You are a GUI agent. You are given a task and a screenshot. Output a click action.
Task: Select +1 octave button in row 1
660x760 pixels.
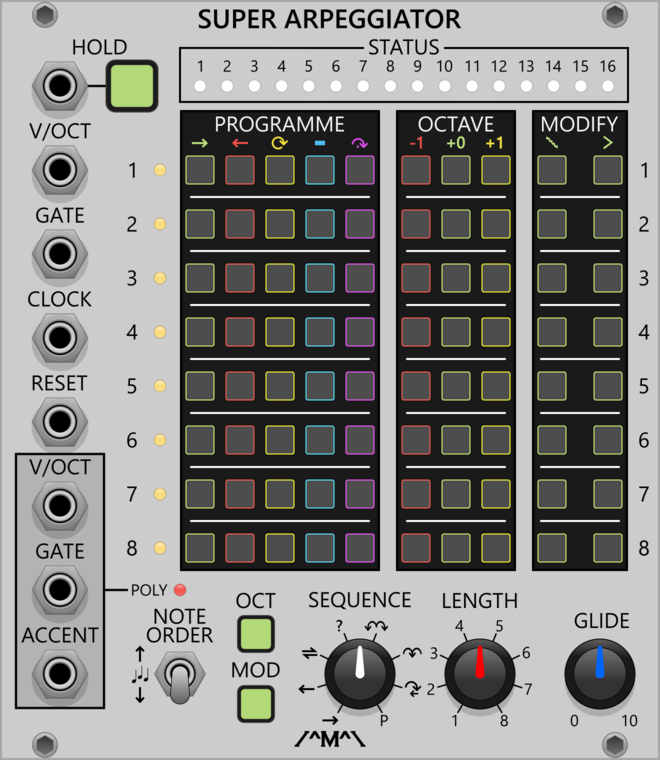coord(496,170)
